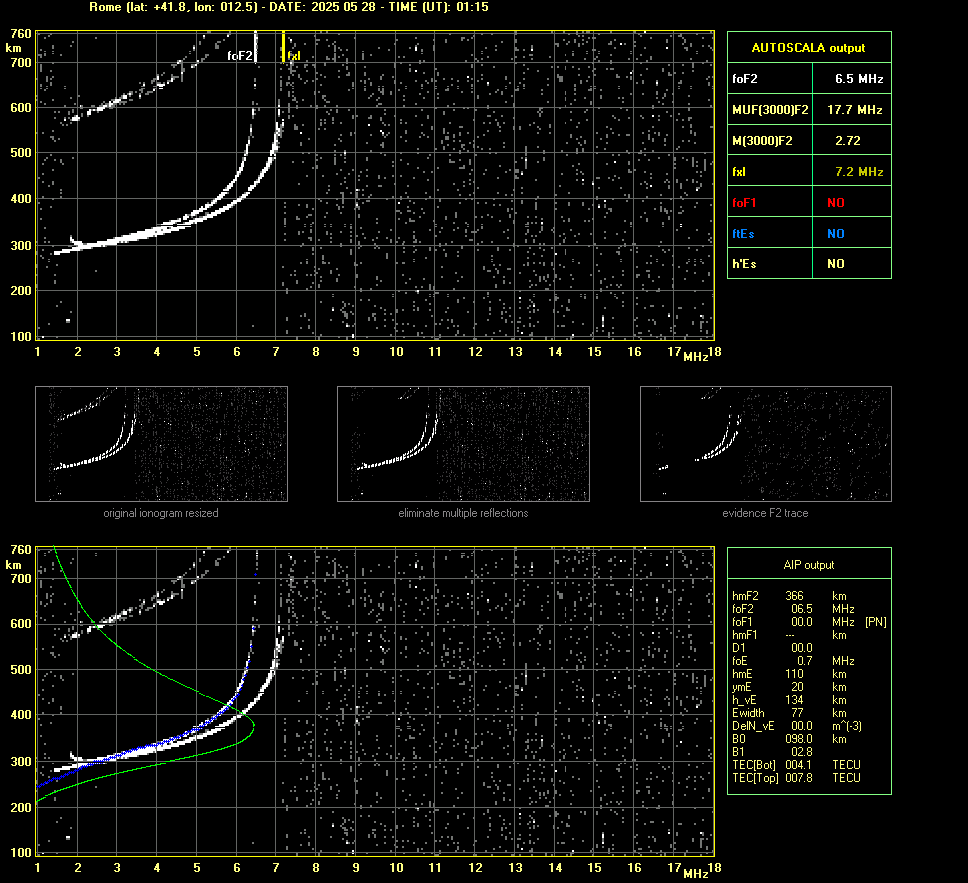Viewport: 968px width, 883px height.
Task: Click the "h'Es" row label
Action: point(744,264)
